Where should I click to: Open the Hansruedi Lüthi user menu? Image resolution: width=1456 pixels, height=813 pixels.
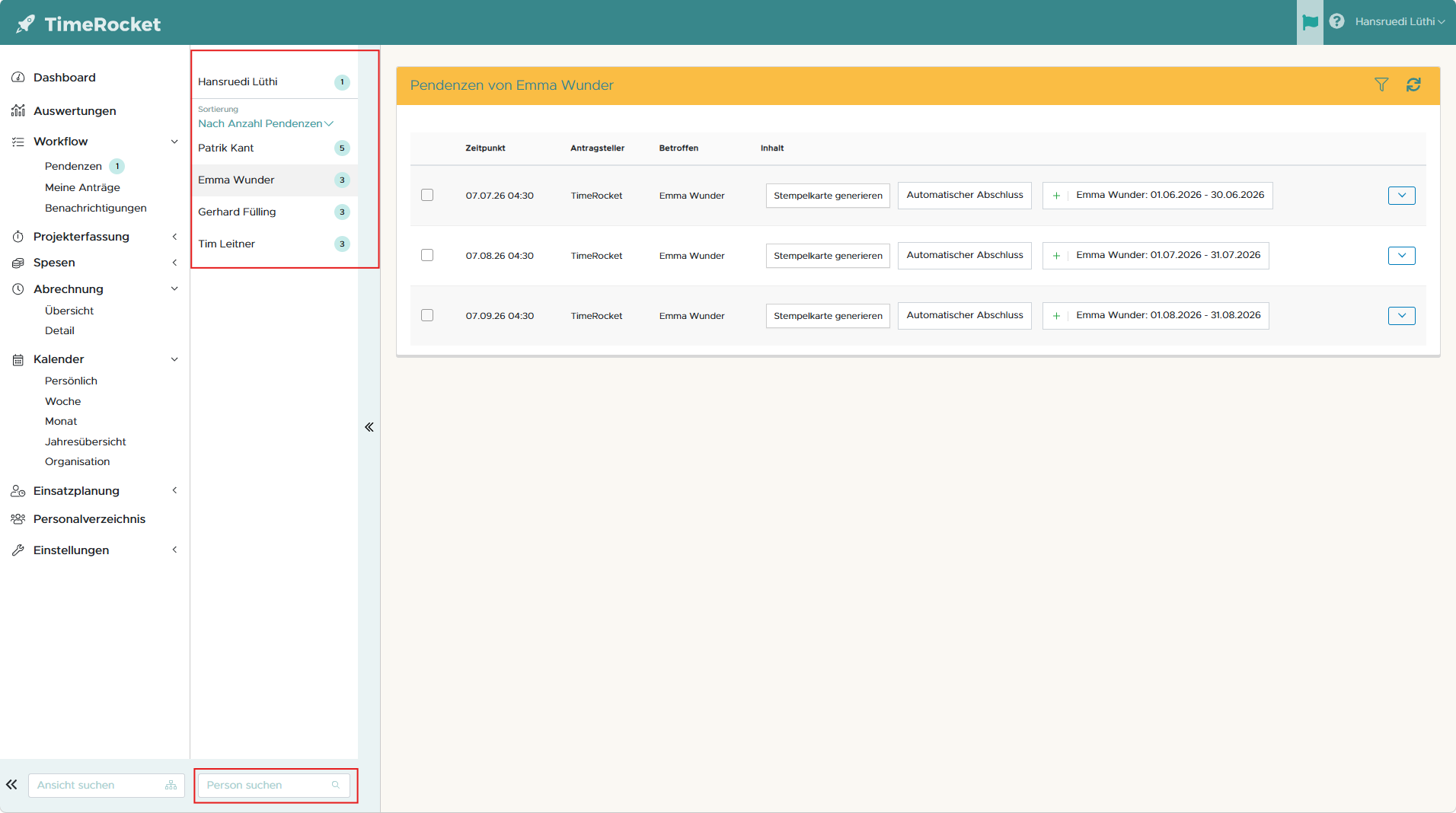click(x=1400, y=22)
